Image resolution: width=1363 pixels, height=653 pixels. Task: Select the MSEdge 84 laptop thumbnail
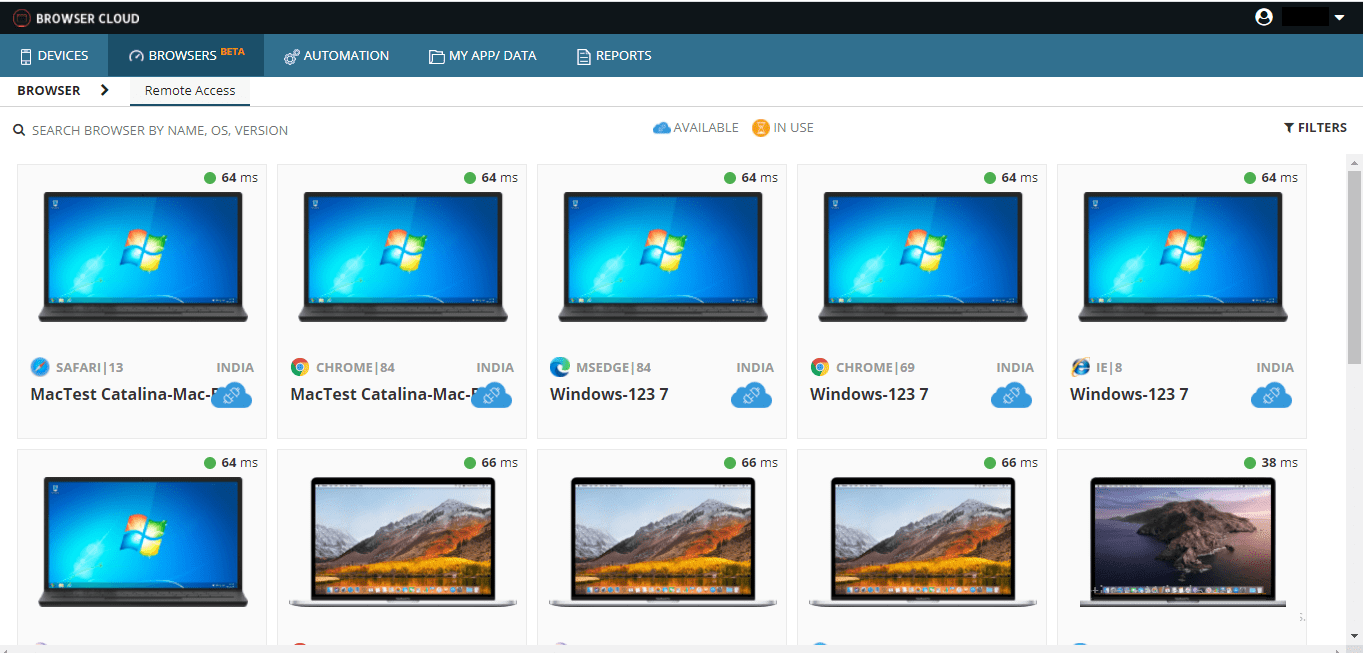(663, 257)
